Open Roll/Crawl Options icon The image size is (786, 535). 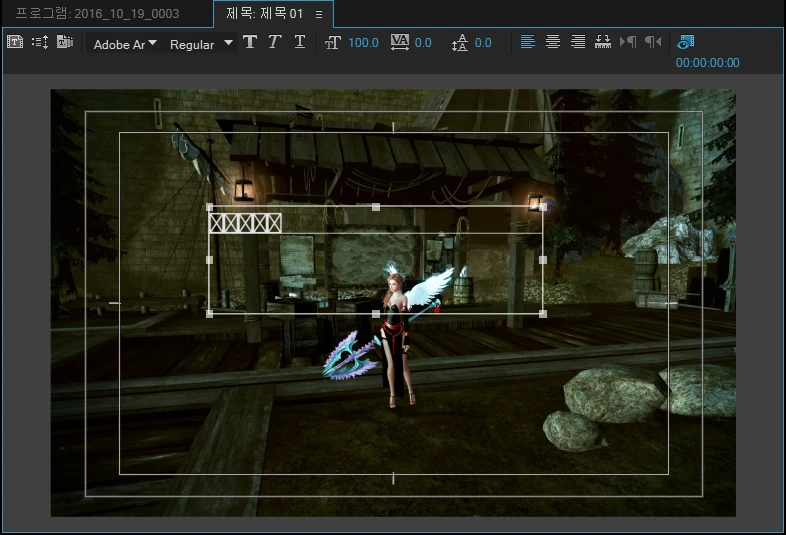click(x=40, y=42)
